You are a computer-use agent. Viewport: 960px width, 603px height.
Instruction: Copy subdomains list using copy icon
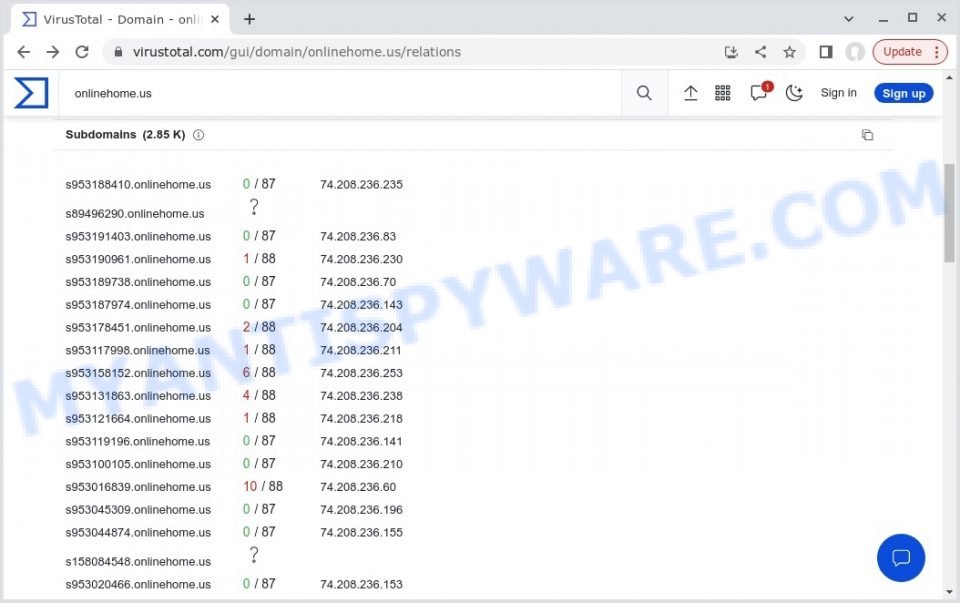pyautogui.click(x=867, y=135)
